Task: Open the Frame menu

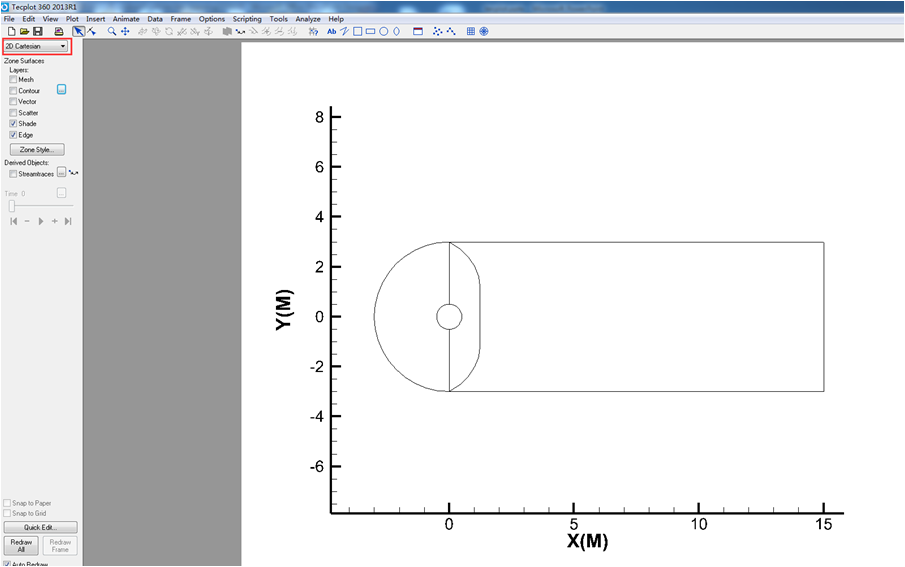Action: tap(181, 19)
